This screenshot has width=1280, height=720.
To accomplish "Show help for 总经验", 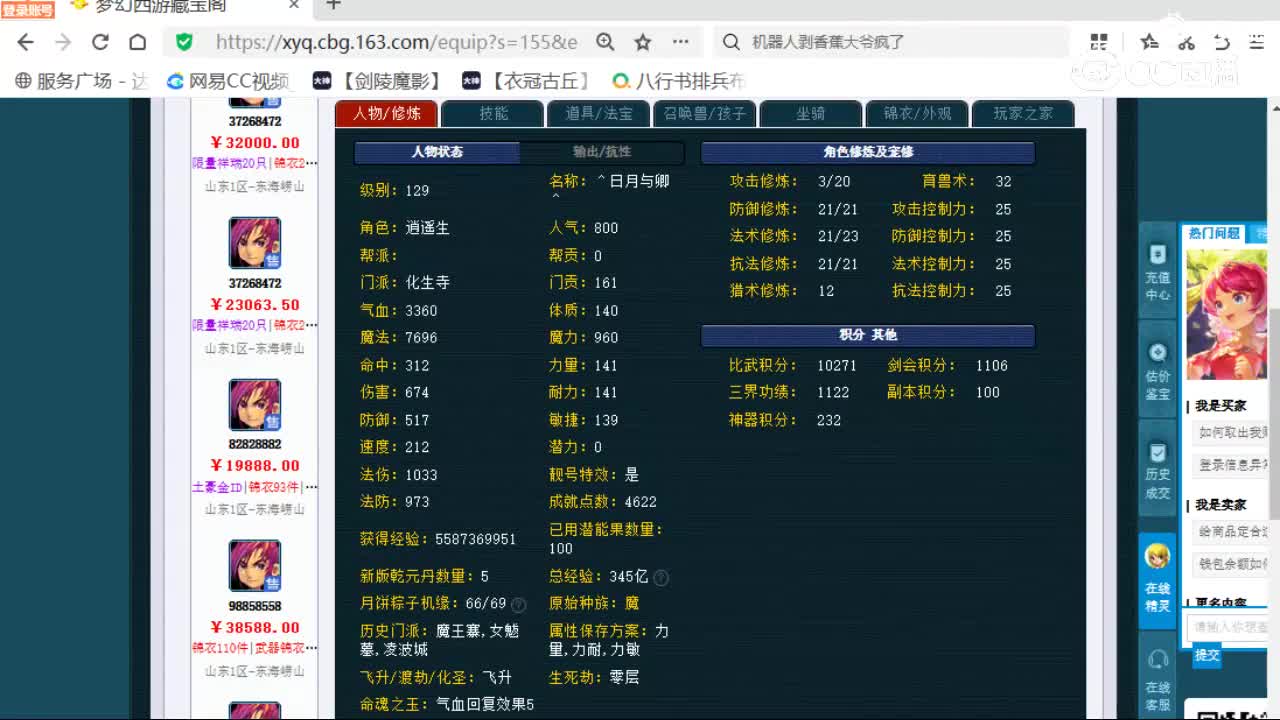I will point(661,577).
